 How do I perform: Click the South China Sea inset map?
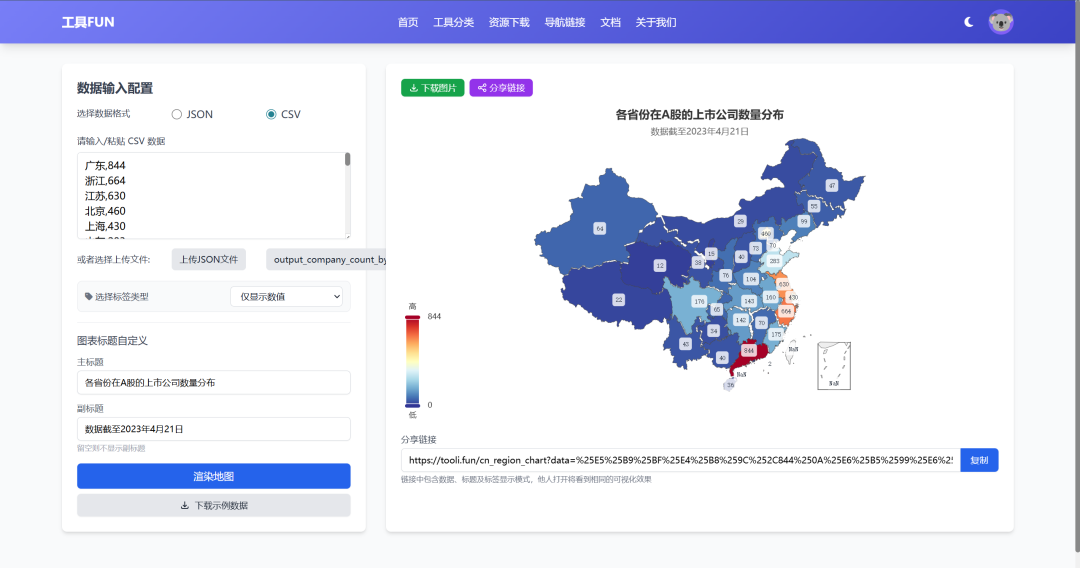833,365
